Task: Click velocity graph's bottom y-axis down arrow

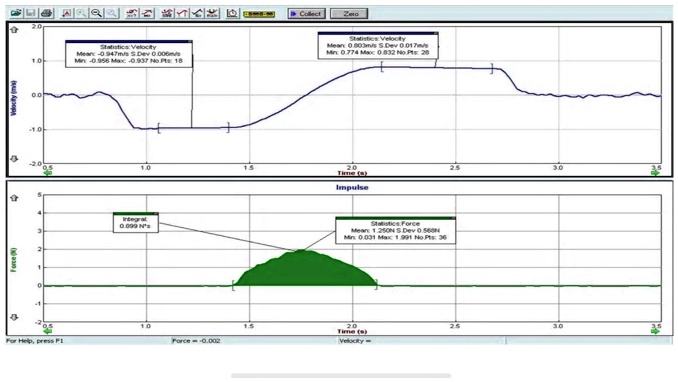Action: point(14,159)
